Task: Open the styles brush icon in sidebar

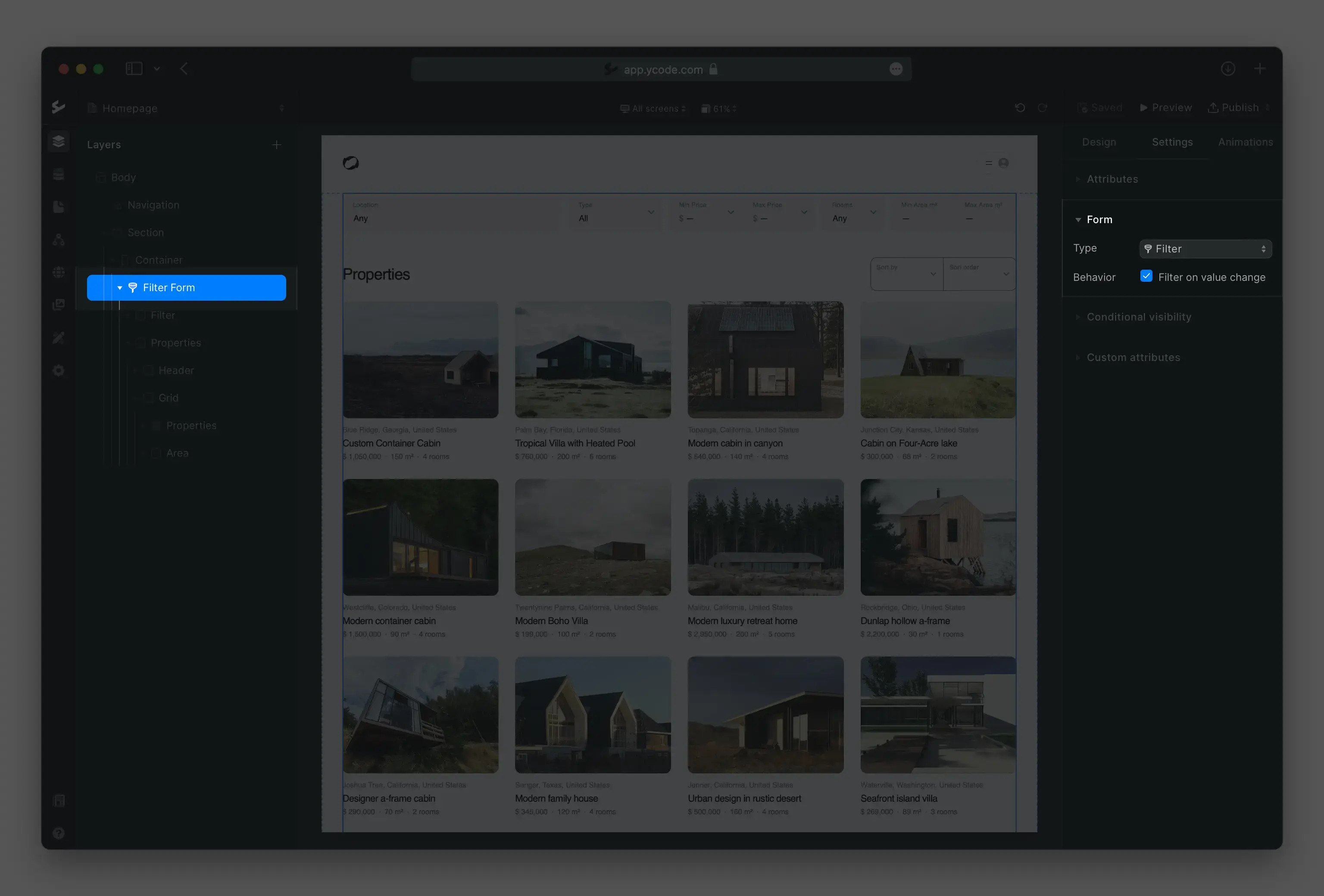Action: [x=58, y=338]
